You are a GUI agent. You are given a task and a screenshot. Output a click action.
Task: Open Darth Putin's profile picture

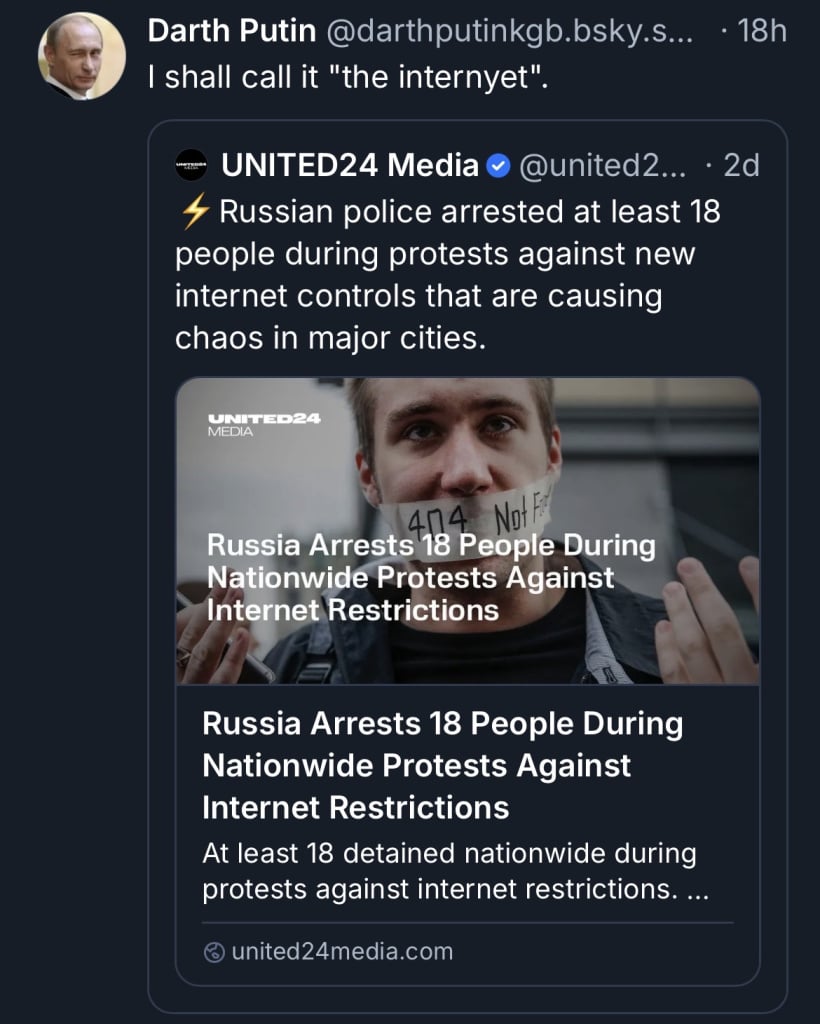click(x=82, y=56)
